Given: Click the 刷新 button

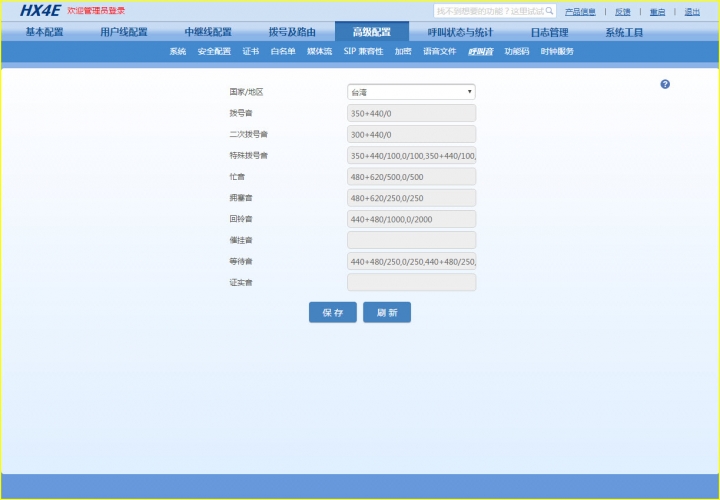Looking at the screenshot, I should (x=387, y=312).
